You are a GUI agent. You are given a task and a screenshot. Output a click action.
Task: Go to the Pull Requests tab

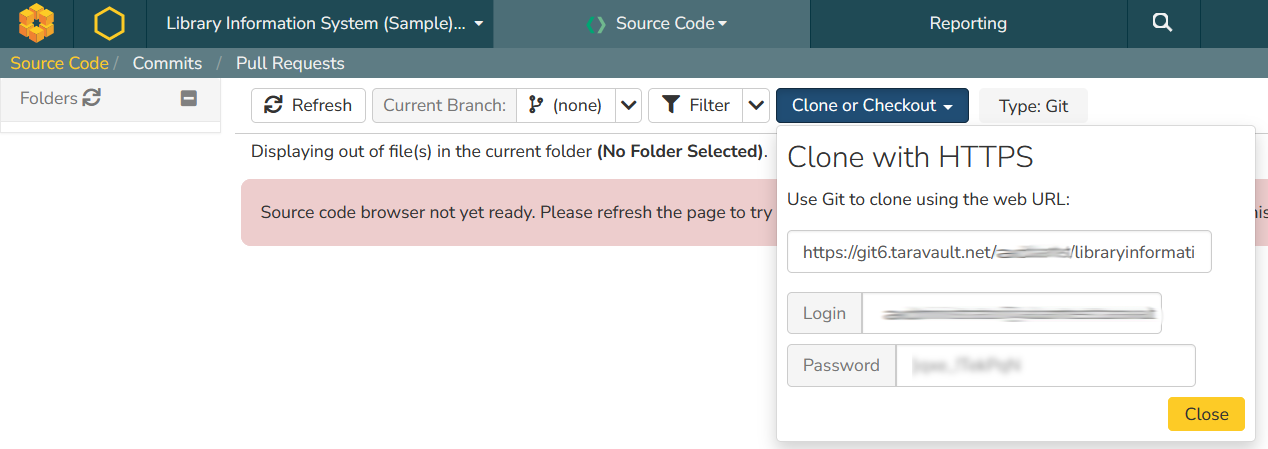(x=290, y=63)
